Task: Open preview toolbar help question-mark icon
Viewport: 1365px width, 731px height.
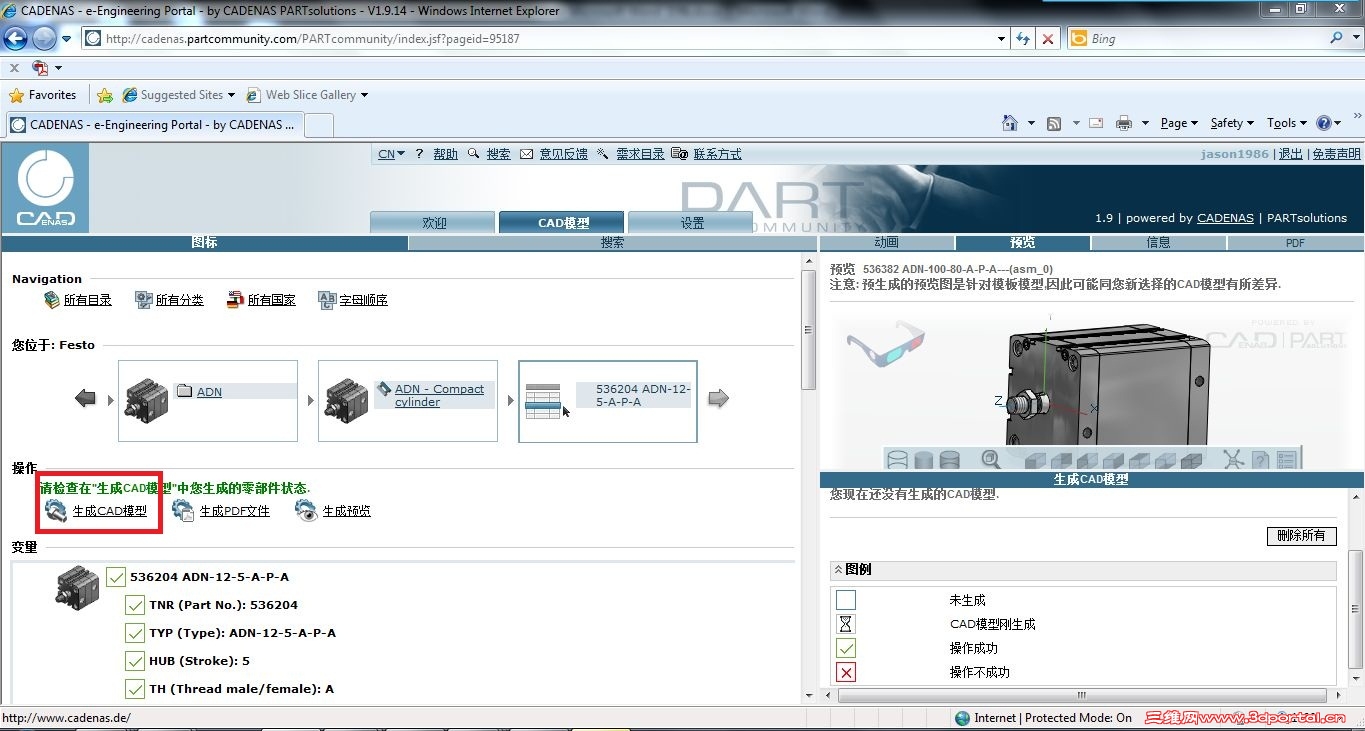Action: point(1261,460)
